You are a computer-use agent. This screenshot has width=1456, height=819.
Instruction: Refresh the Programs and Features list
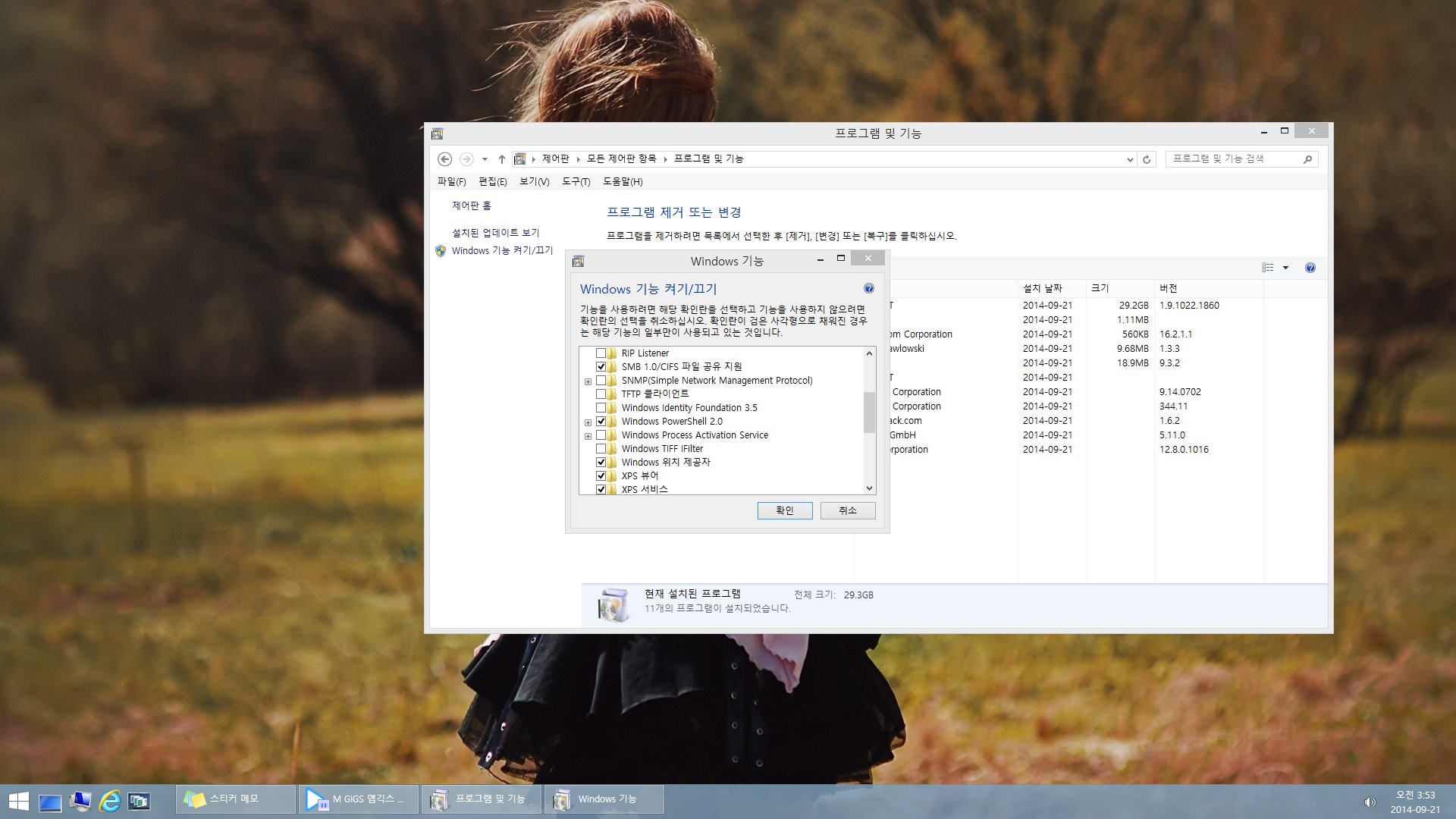[1147, 159]
